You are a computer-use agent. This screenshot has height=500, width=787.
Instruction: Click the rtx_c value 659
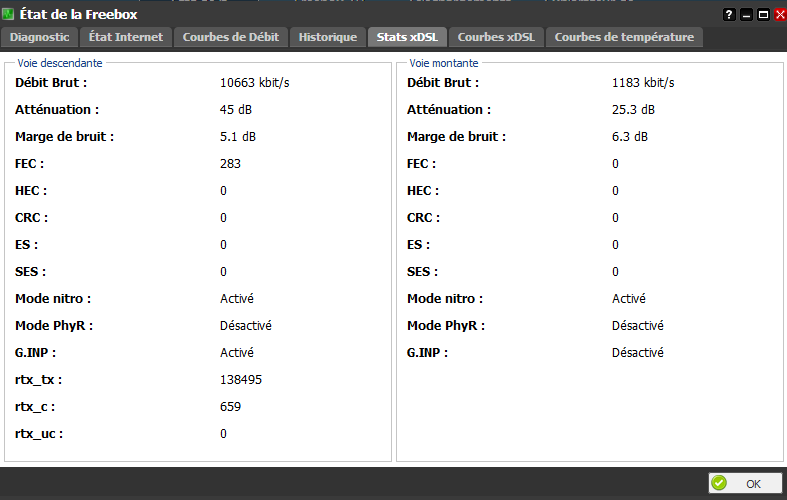(x=230, y=407)
